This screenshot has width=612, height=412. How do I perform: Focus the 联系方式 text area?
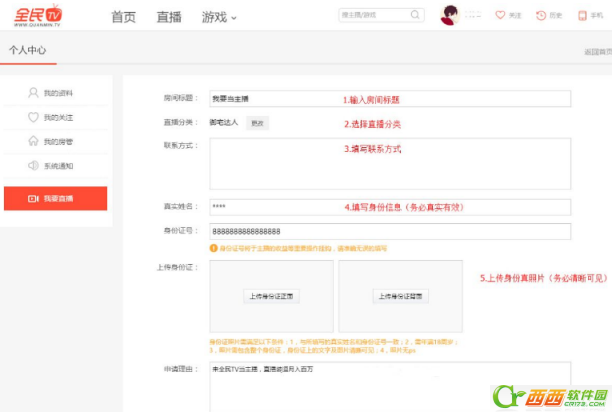(389, 163)
